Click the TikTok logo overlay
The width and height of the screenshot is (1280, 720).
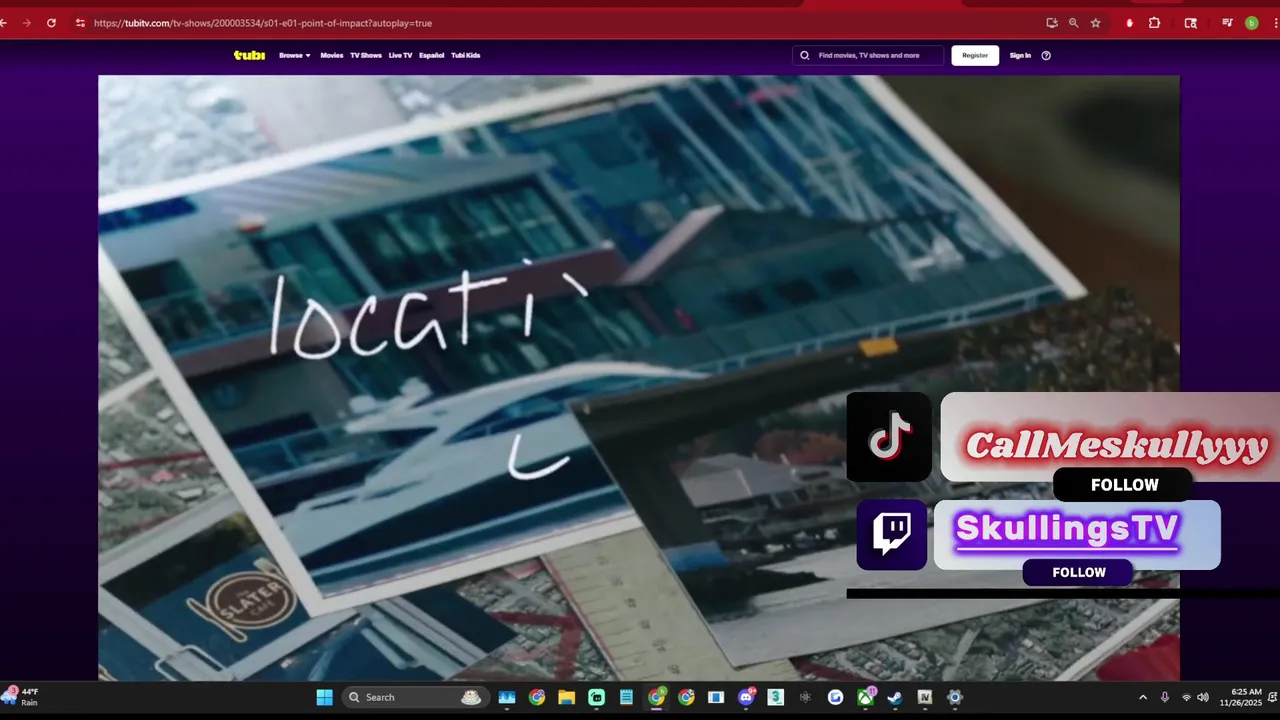pos(890,436)
